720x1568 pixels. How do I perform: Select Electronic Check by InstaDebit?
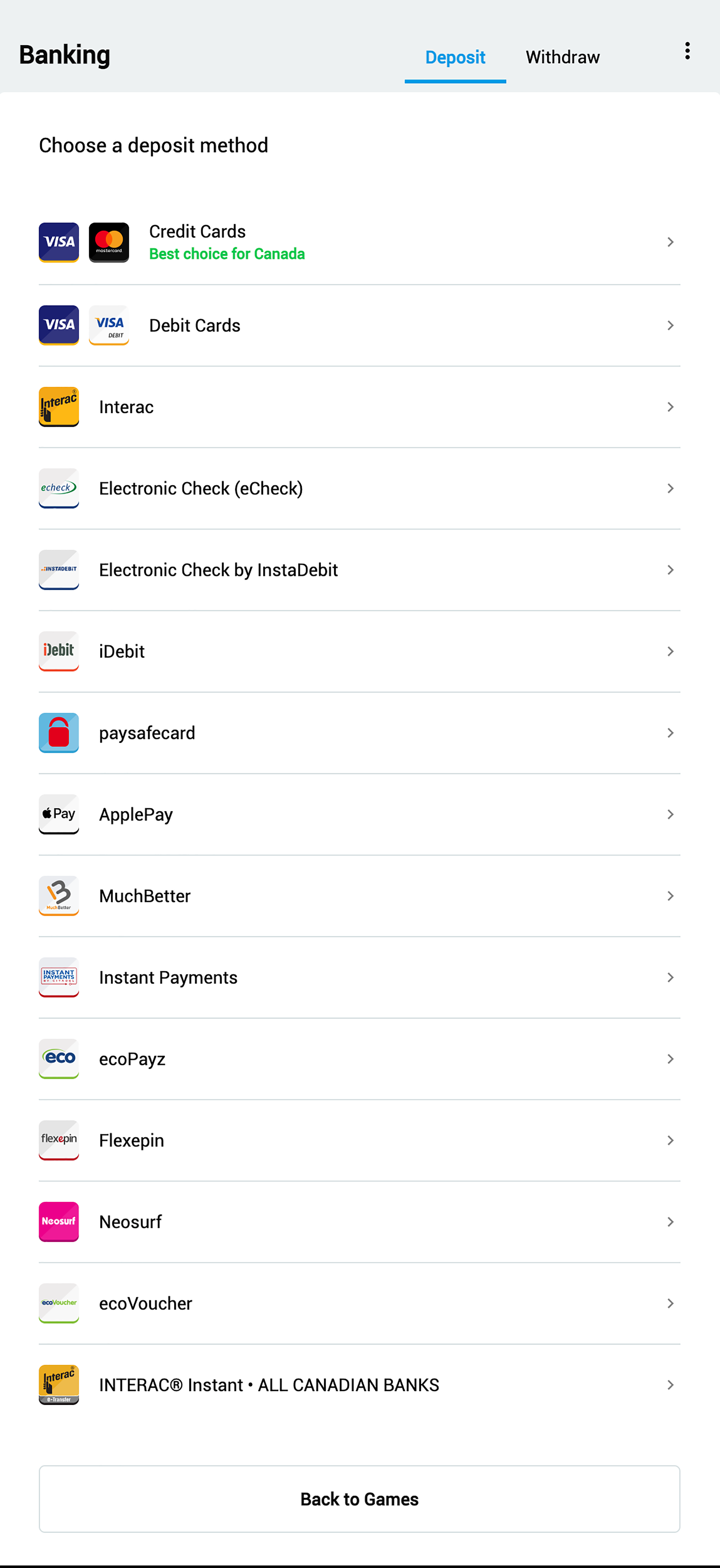click(218, 570)
